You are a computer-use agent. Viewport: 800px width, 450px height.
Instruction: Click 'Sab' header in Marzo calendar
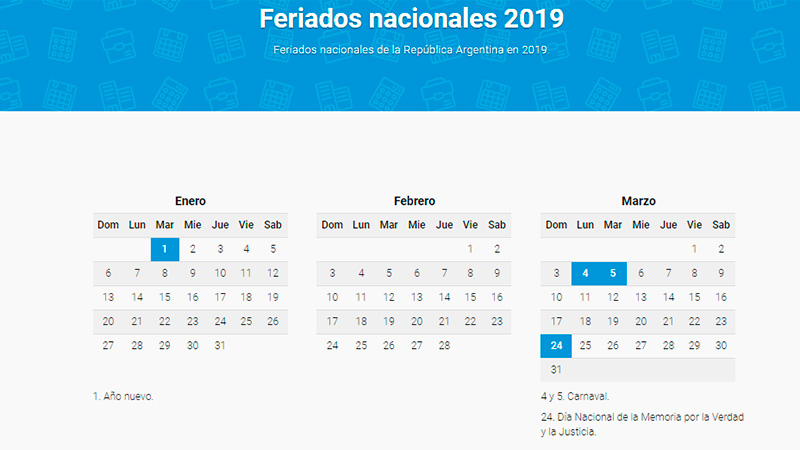coord(721,225)
